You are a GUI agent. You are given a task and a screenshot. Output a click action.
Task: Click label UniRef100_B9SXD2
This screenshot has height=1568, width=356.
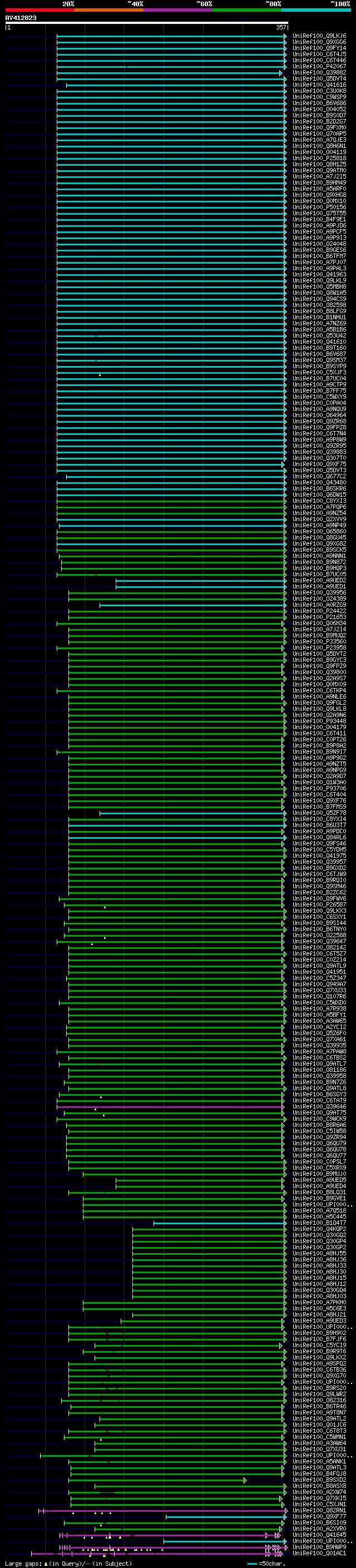click(x=319, y=1480)
